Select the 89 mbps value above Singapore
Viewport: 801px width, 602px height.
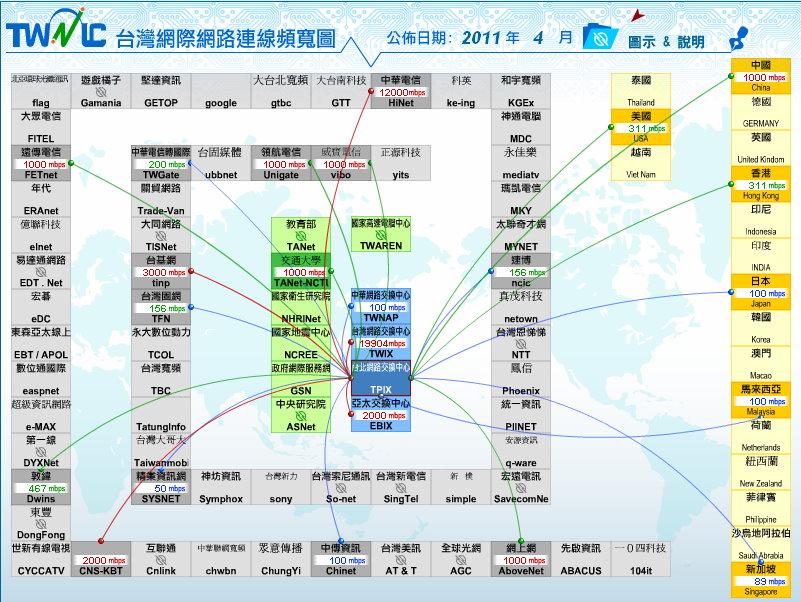coord(769,582)
